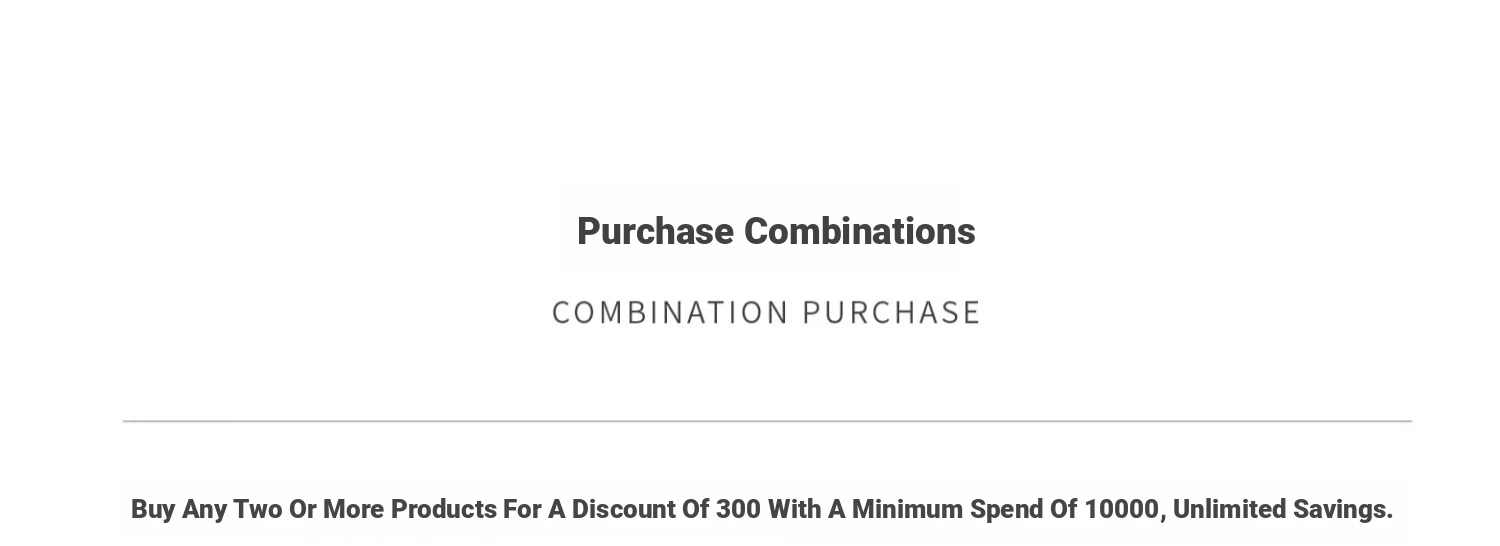Click the word 'Savings.' in promo text
The width and height of the screenshot is (1500, 546).
point(1343,509)
